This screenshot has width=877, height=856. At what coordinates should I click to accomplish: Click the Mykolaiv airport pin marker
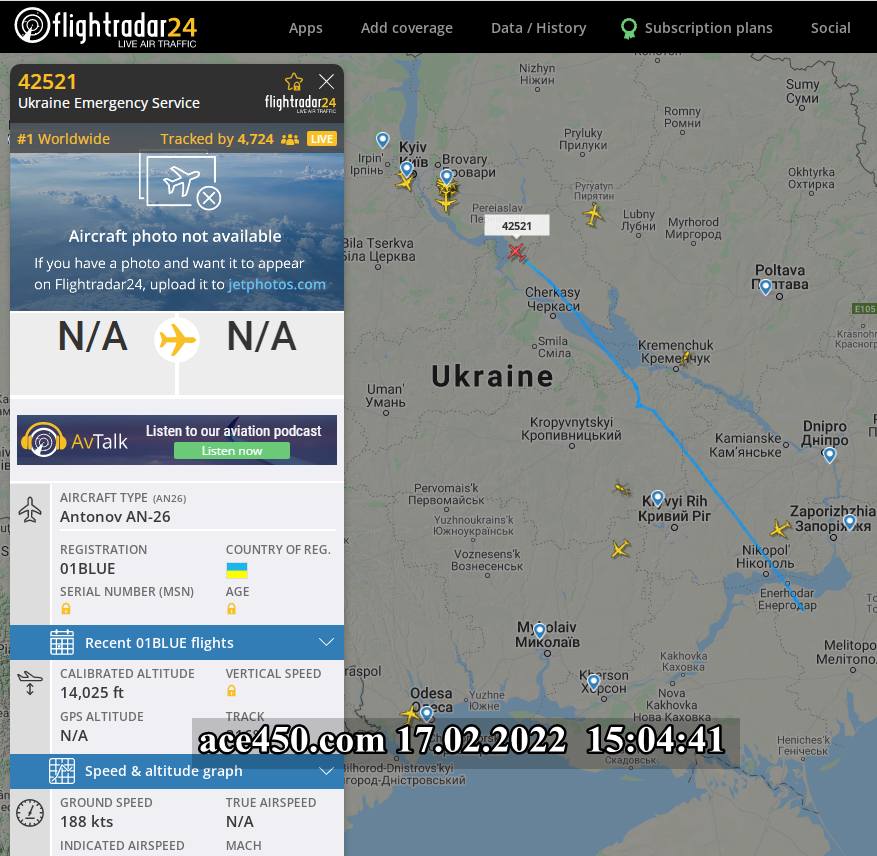[x=539, y=631]
